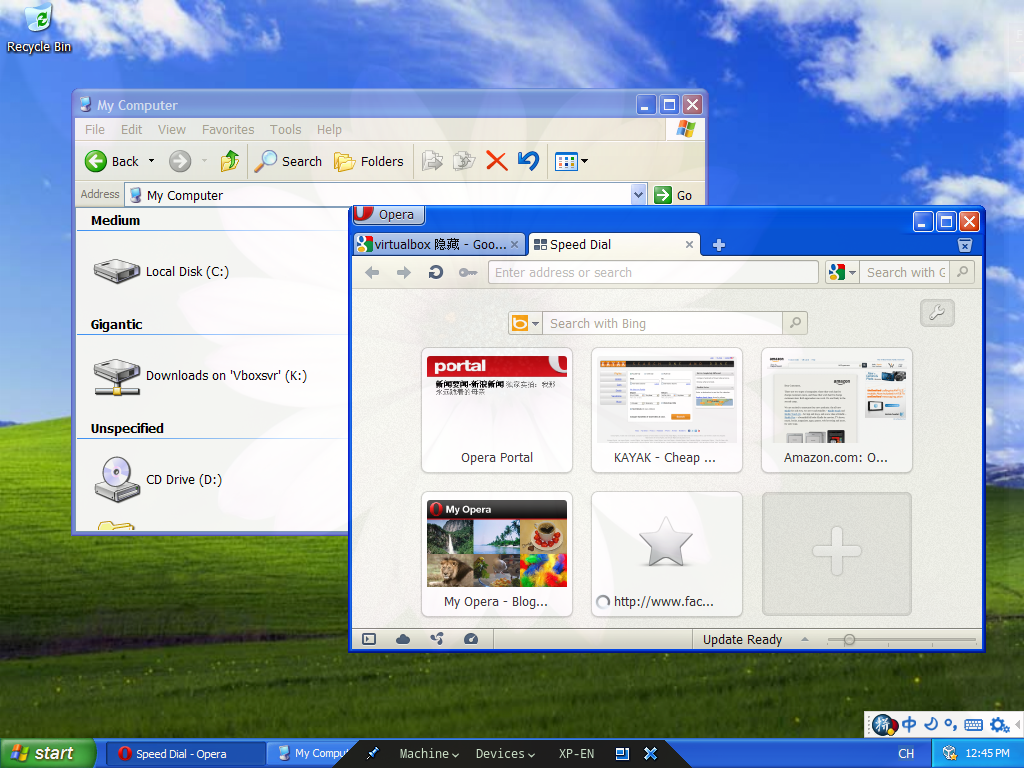Click the Speed Dial configure wrench icon
This screenshot has width=1024, height=768.
[937, 313]
